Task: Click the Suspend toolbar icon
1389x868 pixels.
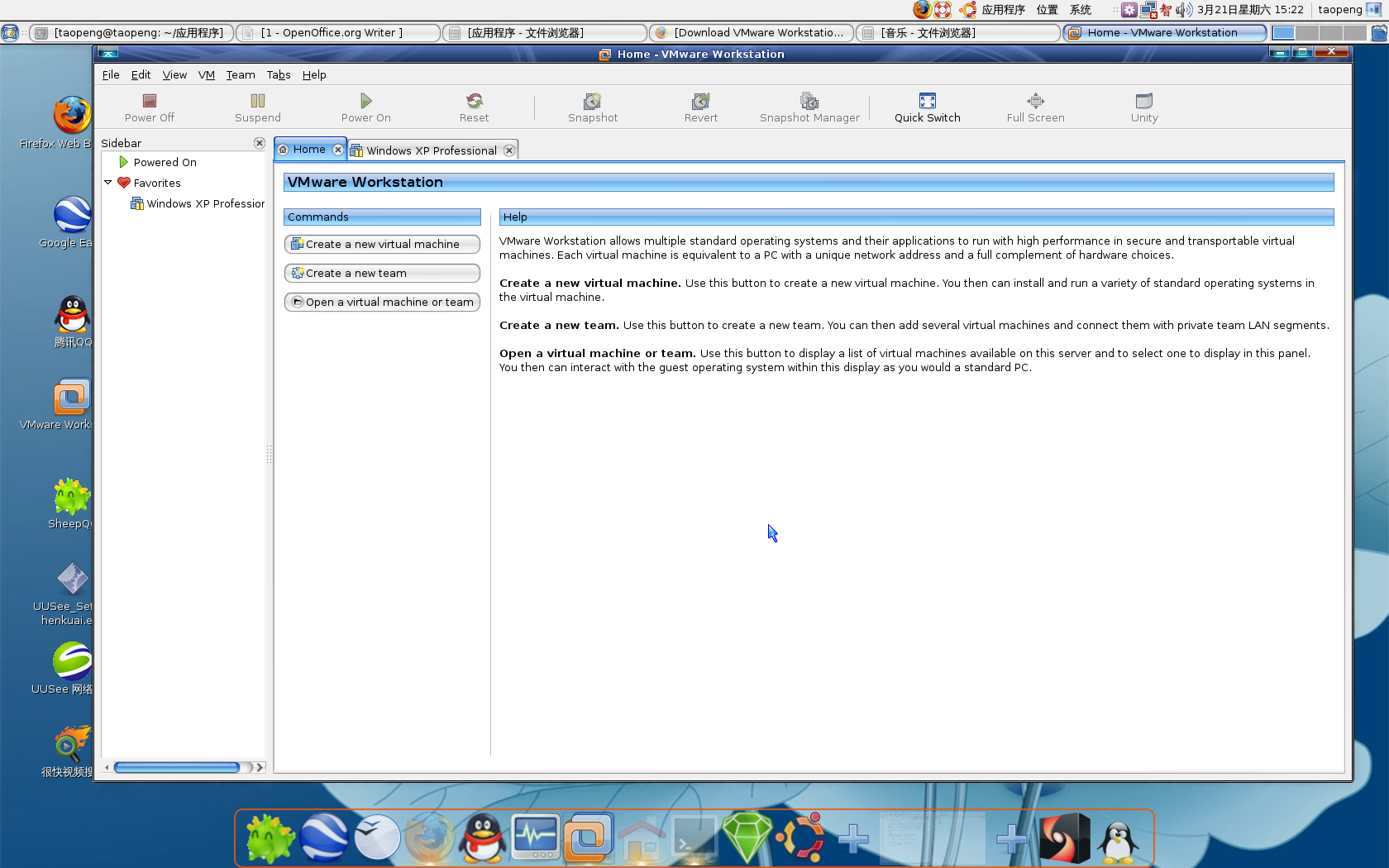Action: pyautogui.click(x=258, y=107)
